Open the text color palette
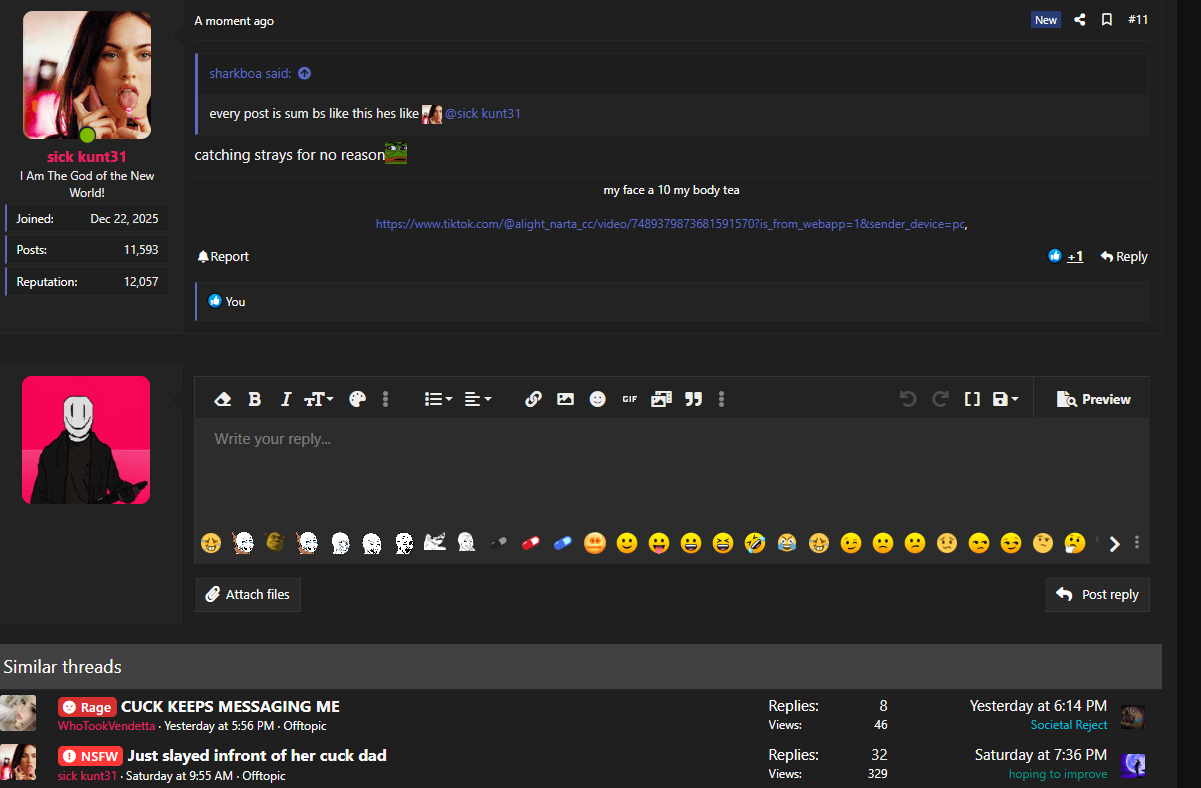 [x=357, y=399]
